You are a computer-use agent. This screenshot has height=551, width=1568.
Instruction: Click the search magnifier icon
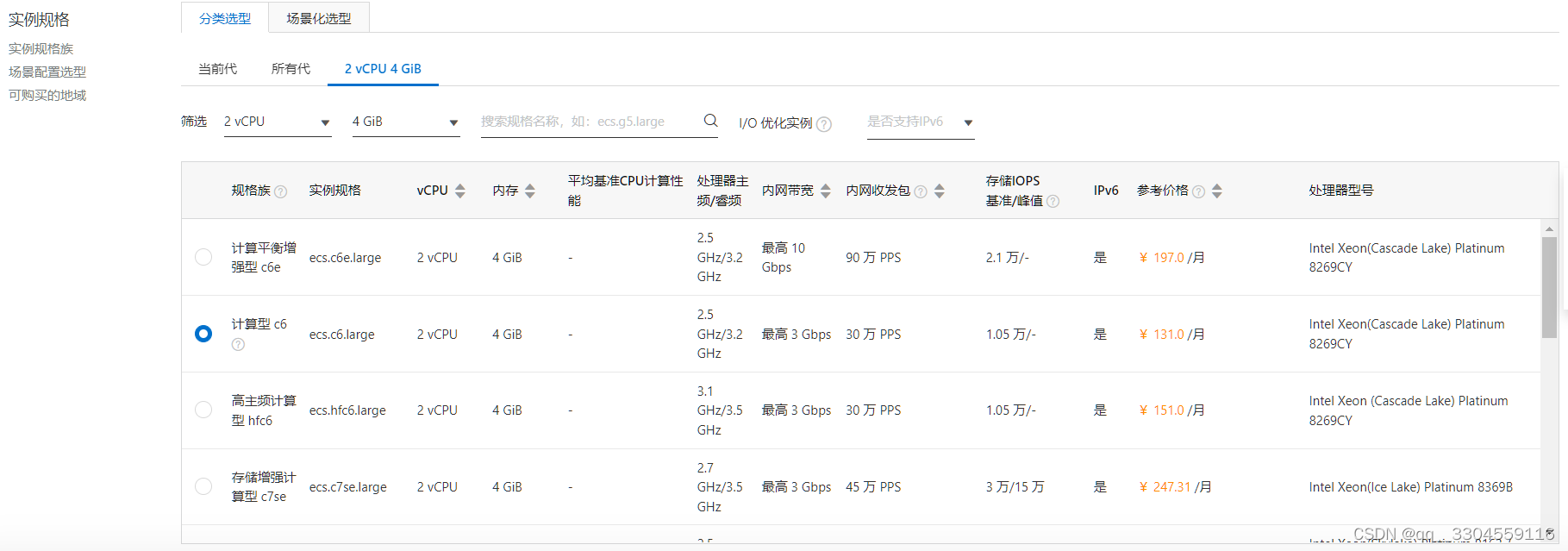click(x=710, y=121)
